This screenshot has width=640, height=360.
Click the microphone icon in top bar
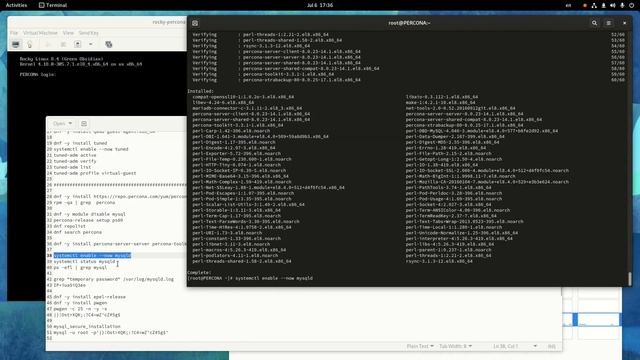point(622,5)
